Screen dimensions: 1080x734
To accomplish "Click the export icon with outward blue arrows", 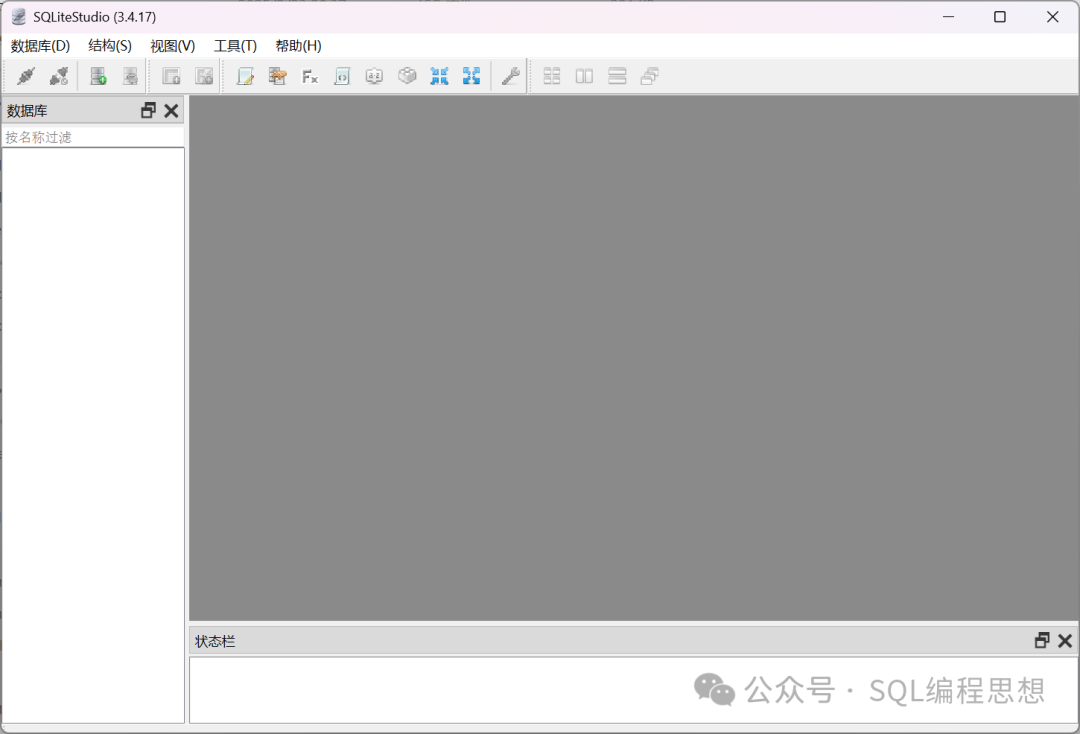I will [471, 76].
